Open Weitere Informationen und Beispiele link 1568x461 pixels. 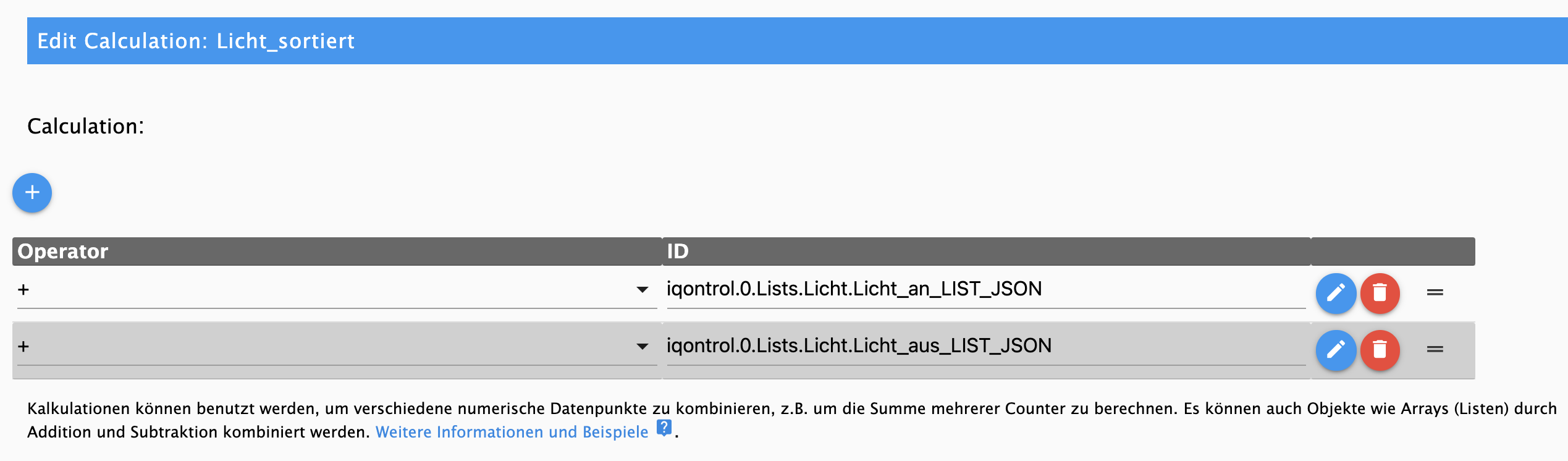pyautogui.click(x=512, y=432)
